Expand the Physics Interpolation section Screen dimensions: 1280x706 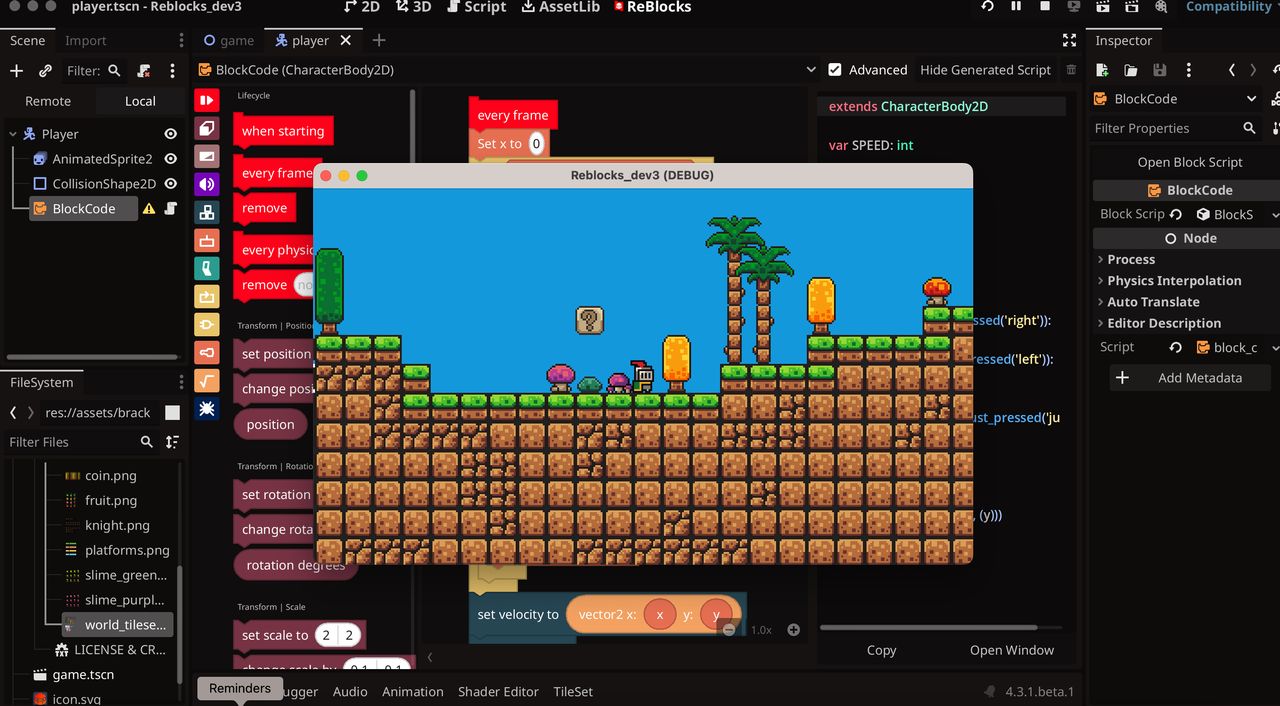click(x=1173, y=281)
